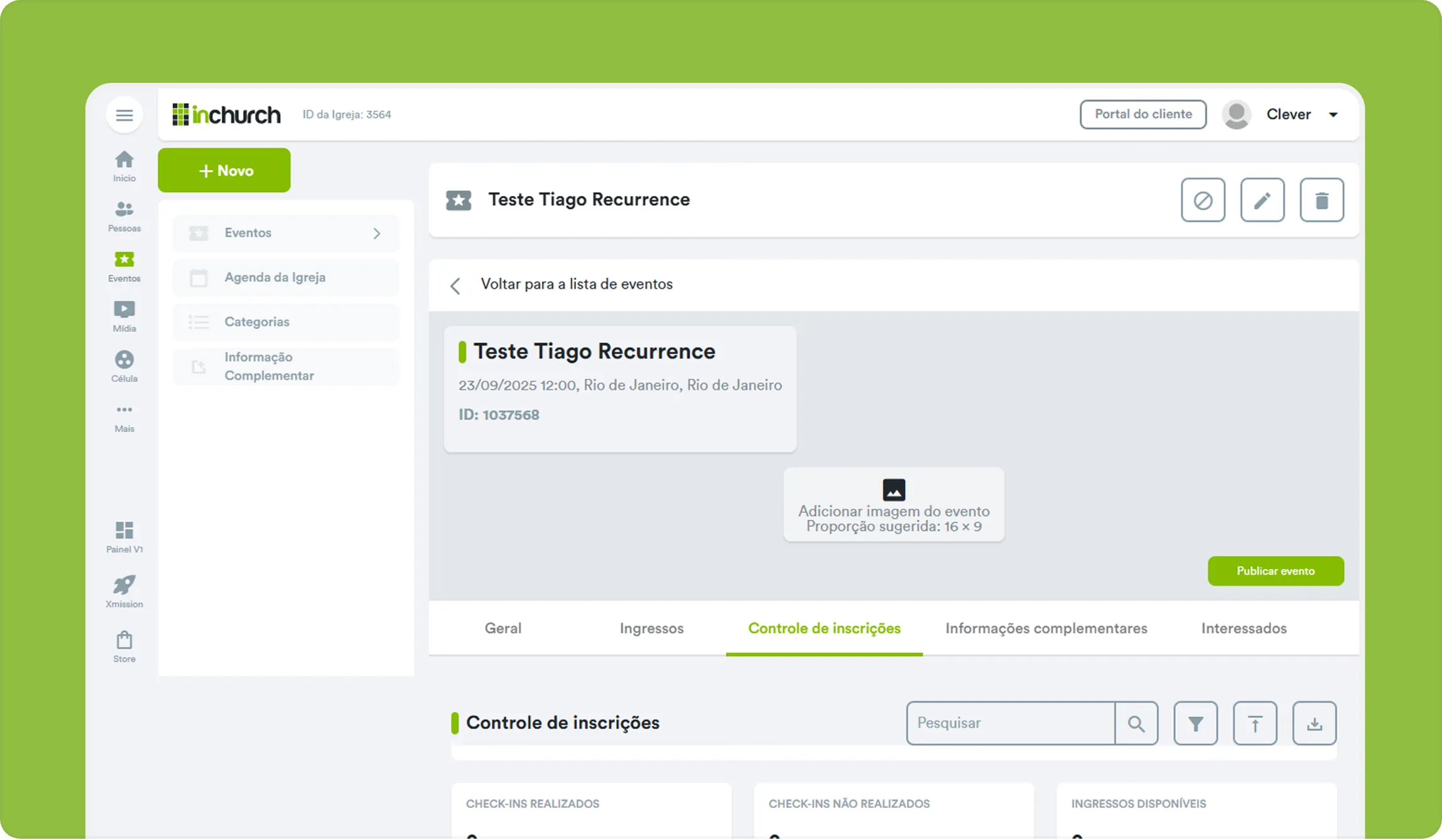This screenshot has height=840, width=1442.
Task: Switch to the Ingressos tab
Action: point(651,628)
